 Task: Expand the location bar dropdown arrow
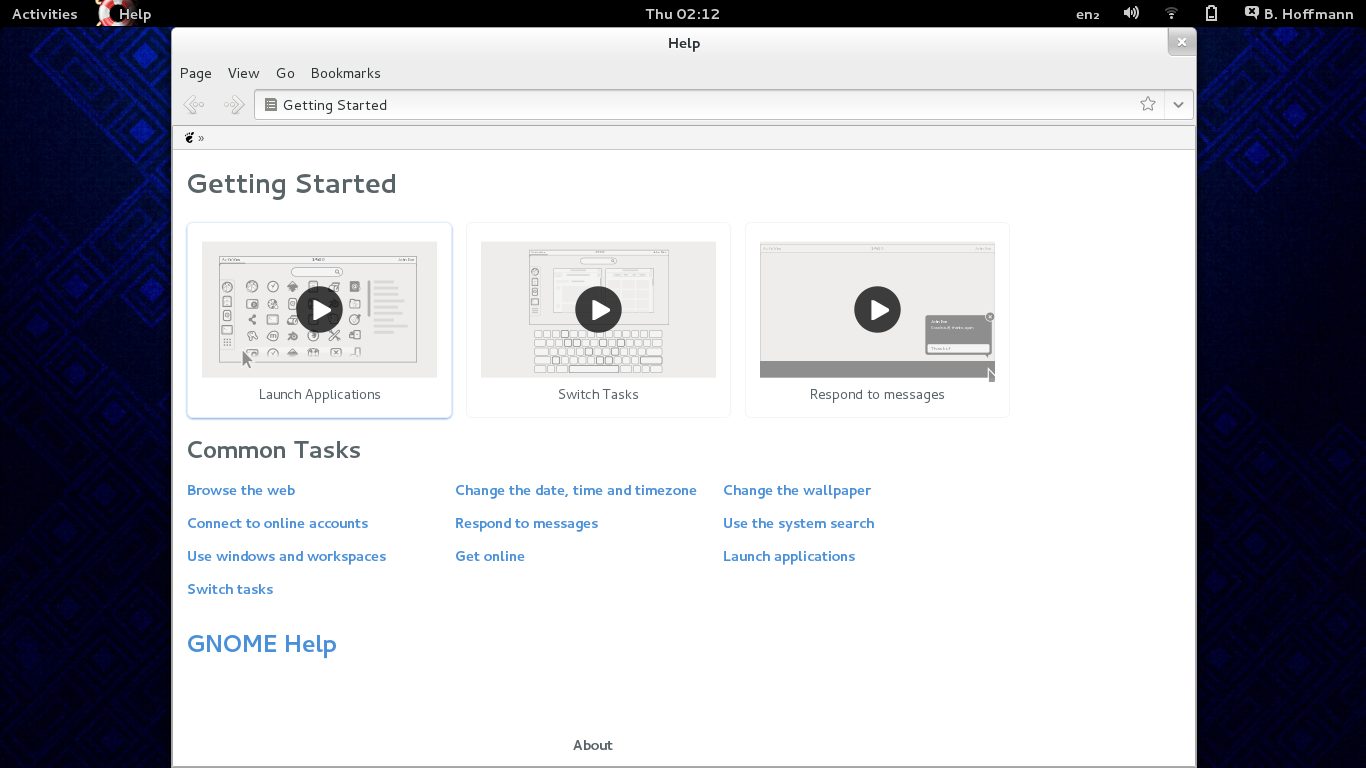pos(1178,105)
